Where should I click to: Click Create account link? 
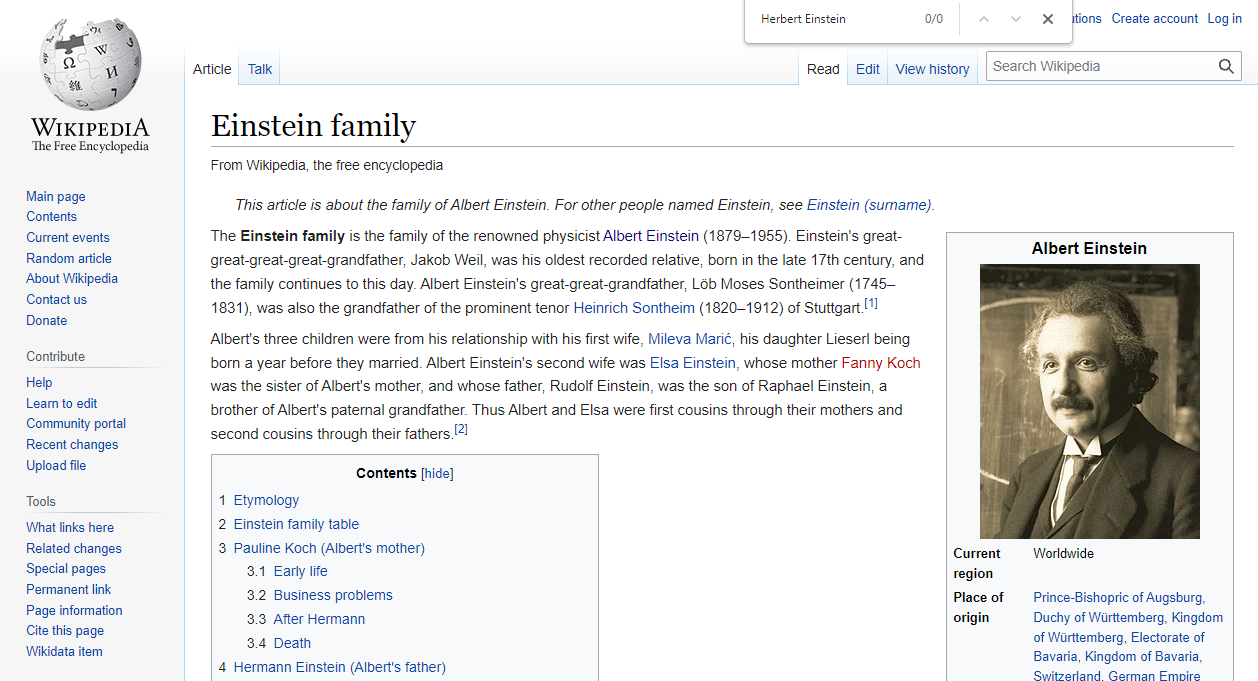1155,19
